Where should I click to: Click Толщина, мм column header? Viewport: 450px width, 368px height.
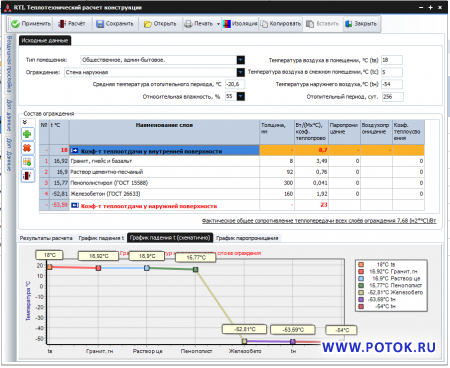[277, 132]
